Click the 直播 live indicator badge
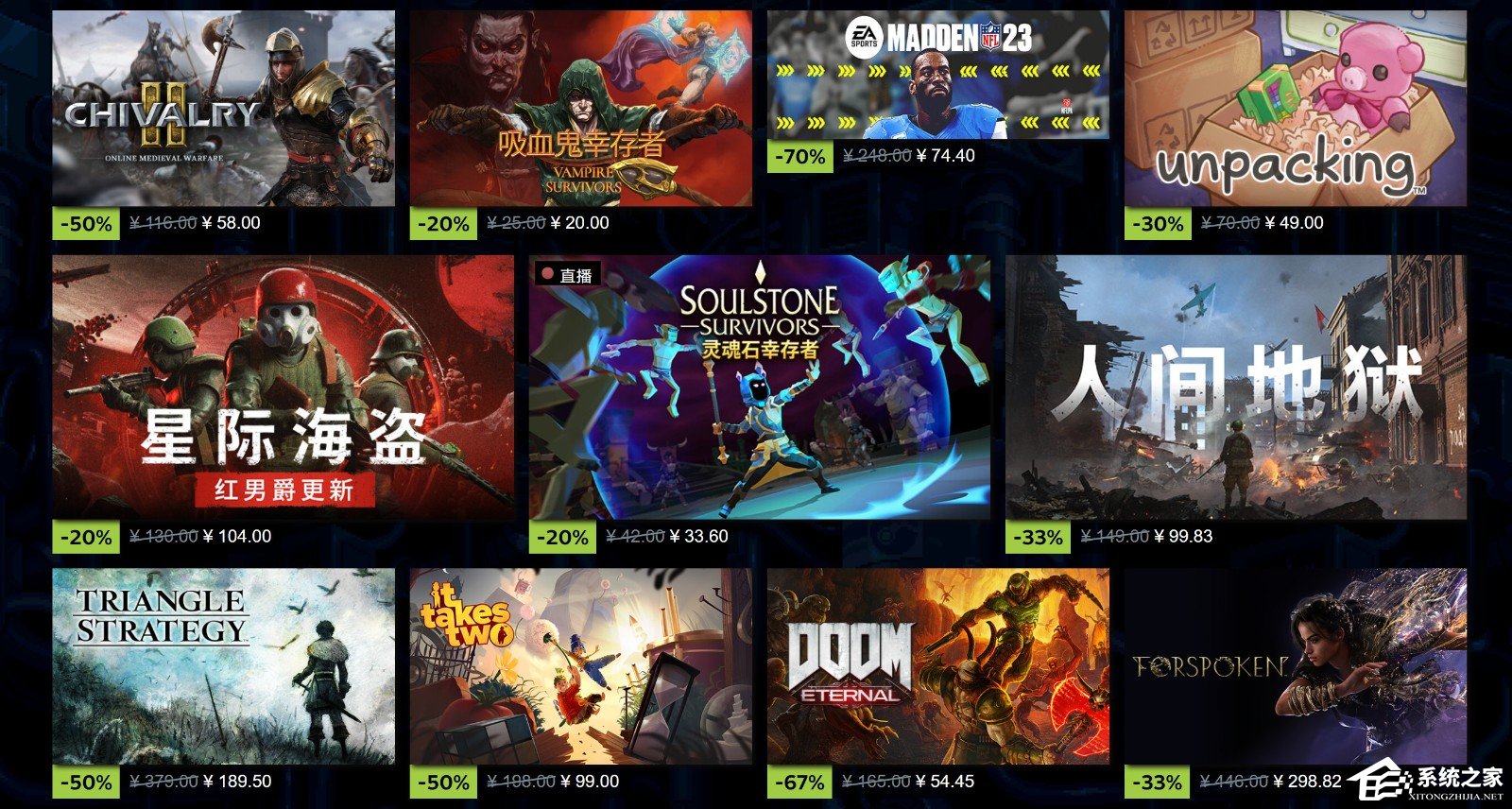Viewport: 1512px width, 809px height. (x=567, y=275)
